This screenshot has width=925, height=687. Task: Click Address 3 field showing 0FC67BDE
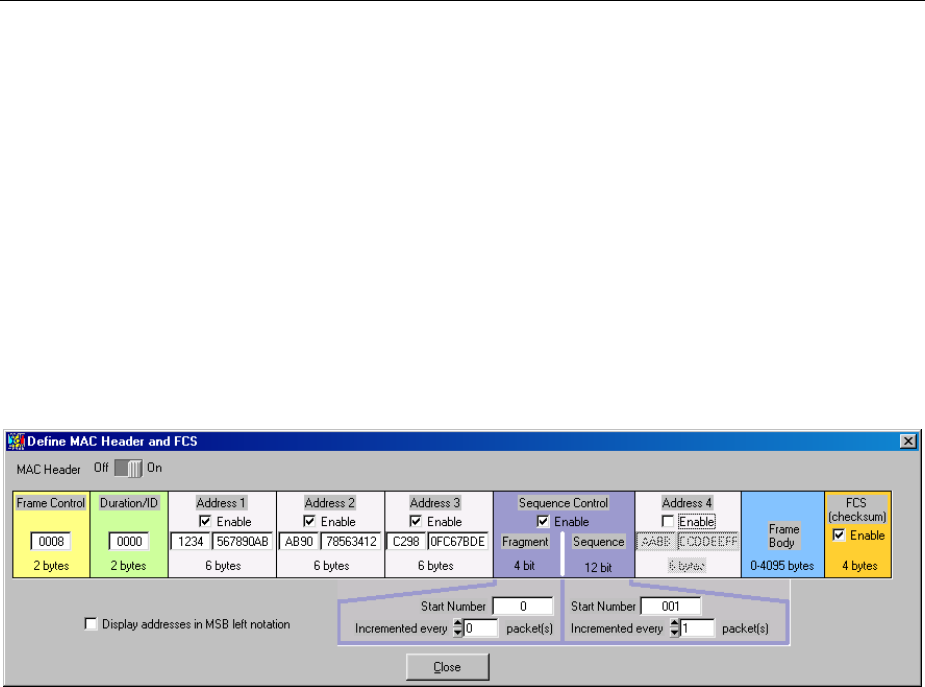click(x=458, y=541)
